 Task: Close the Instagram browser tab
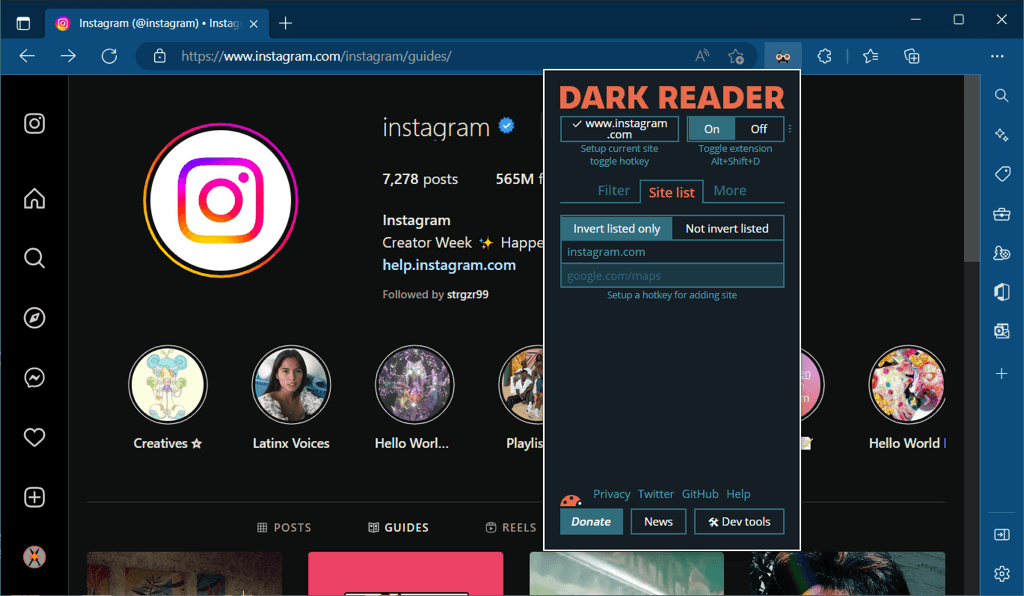pyautogui.click(x=254, y=24)
